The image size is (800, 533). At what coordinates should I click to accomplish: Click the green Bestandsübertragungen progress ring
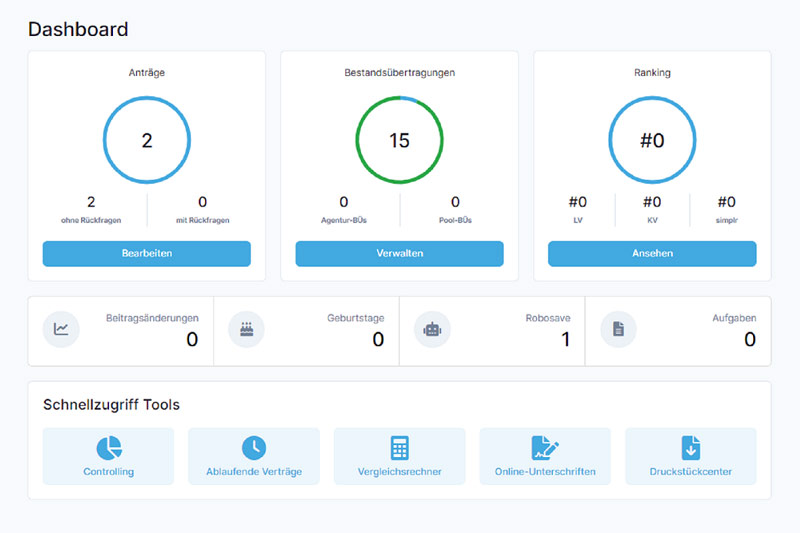click(399, 140)
